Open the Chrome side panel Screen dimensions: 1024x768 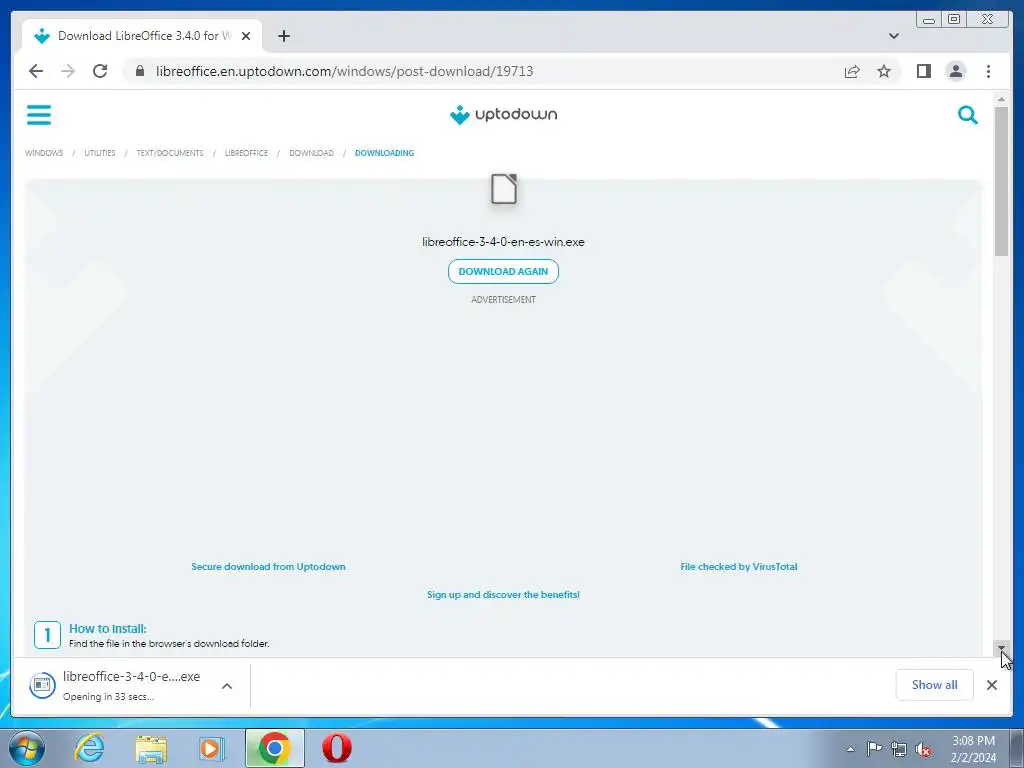pos(923,71)
